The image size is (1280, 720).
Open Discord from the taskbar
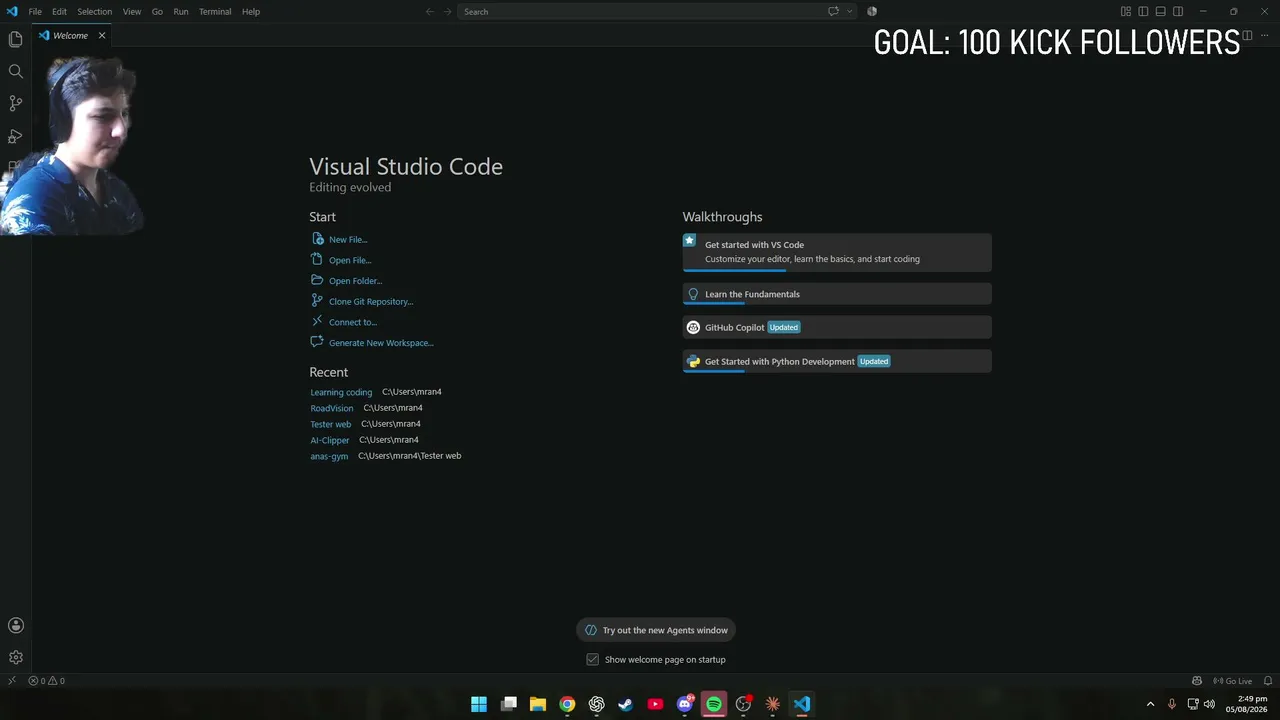[x=685, y=704]
